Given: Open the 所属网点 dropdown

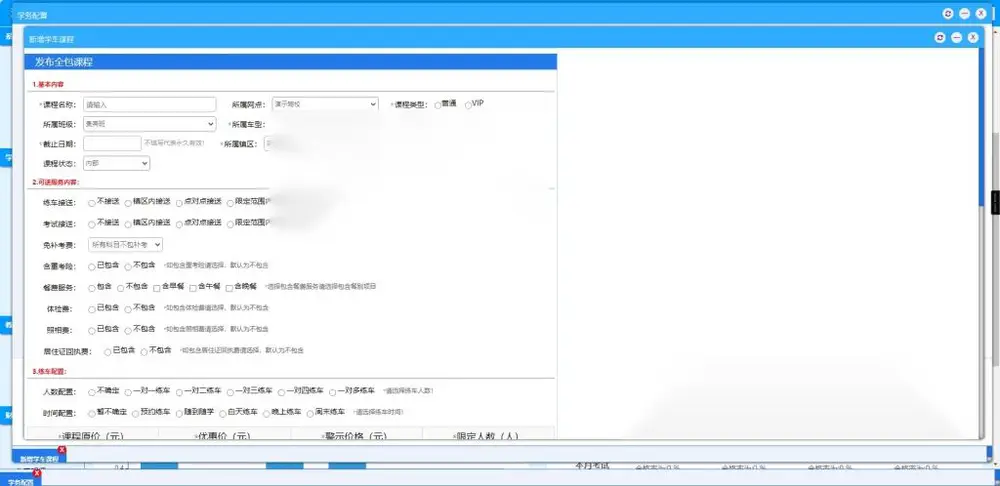Looking at the screenshot, I should tap(325, 104).
